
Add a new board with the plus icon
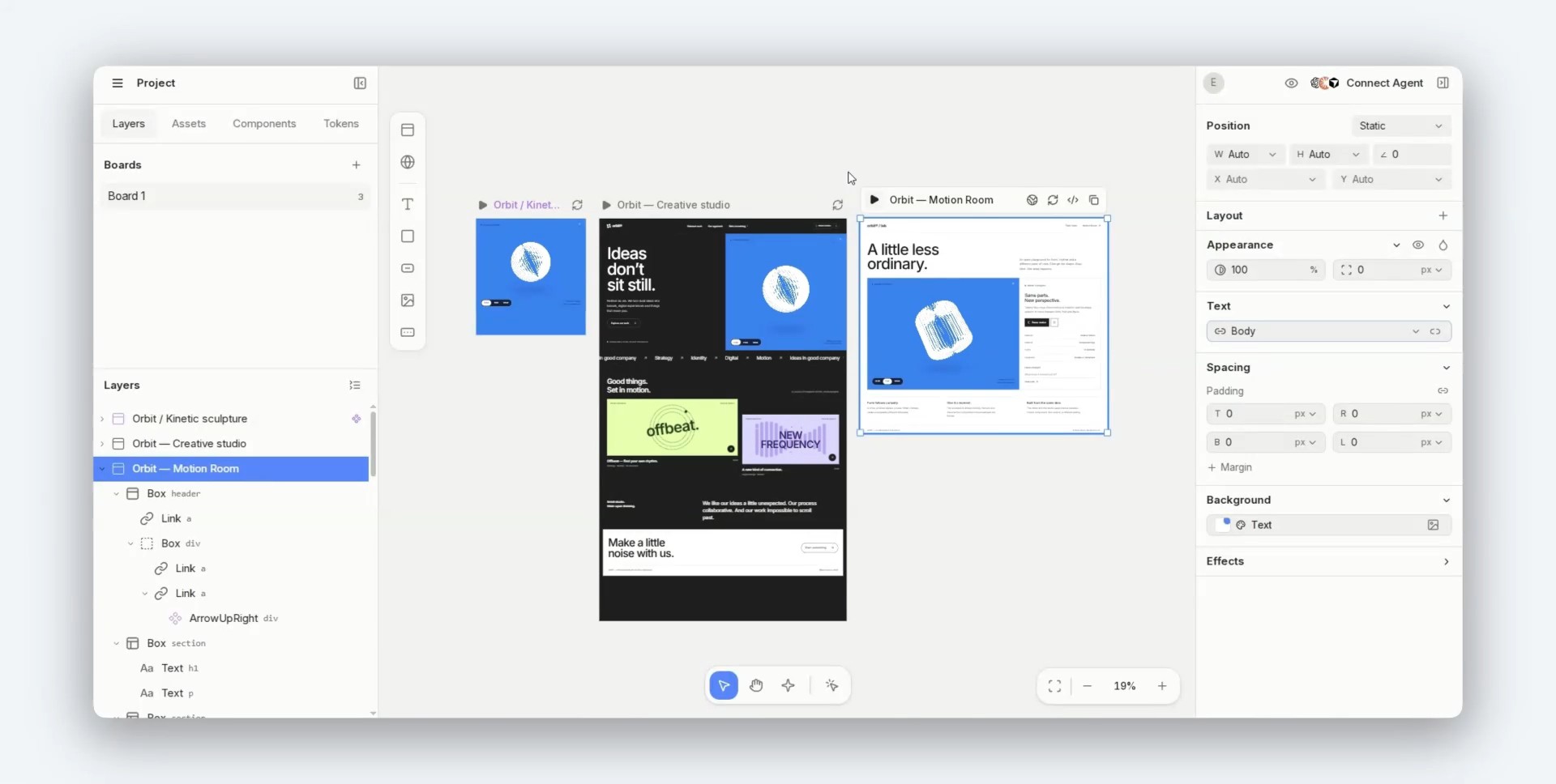356,165
